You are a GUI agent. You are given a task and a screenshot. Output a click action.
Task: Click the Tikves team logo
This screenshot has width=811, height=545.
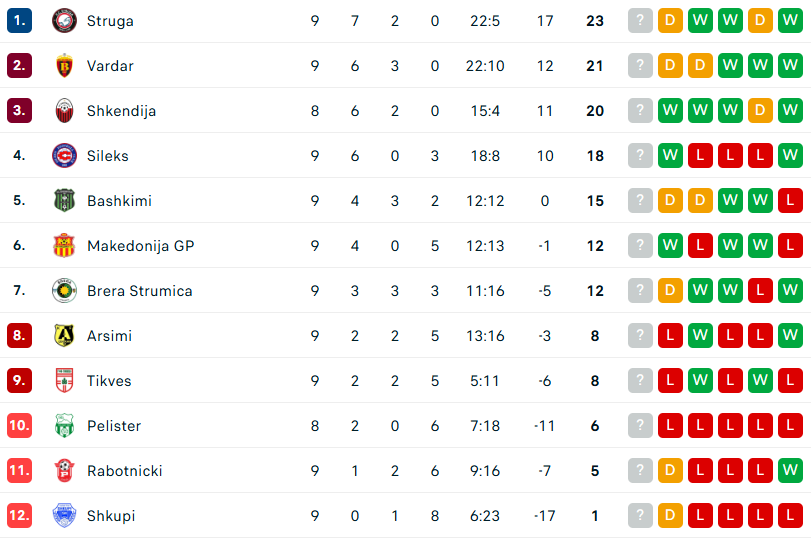pyautogui.click(x=64, y=381)
